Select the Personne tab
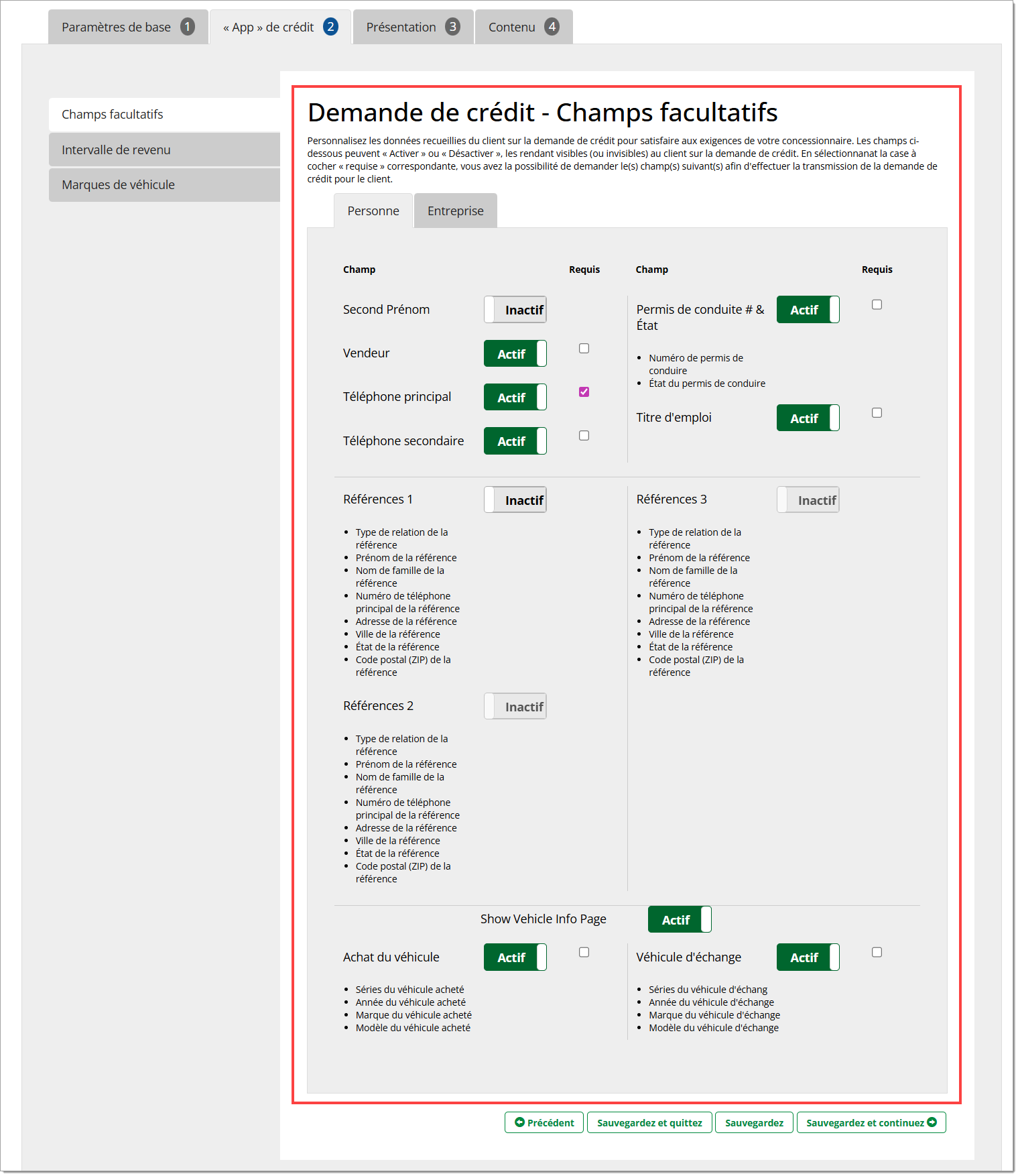1018x1176 pixels. tap(373, 211)
